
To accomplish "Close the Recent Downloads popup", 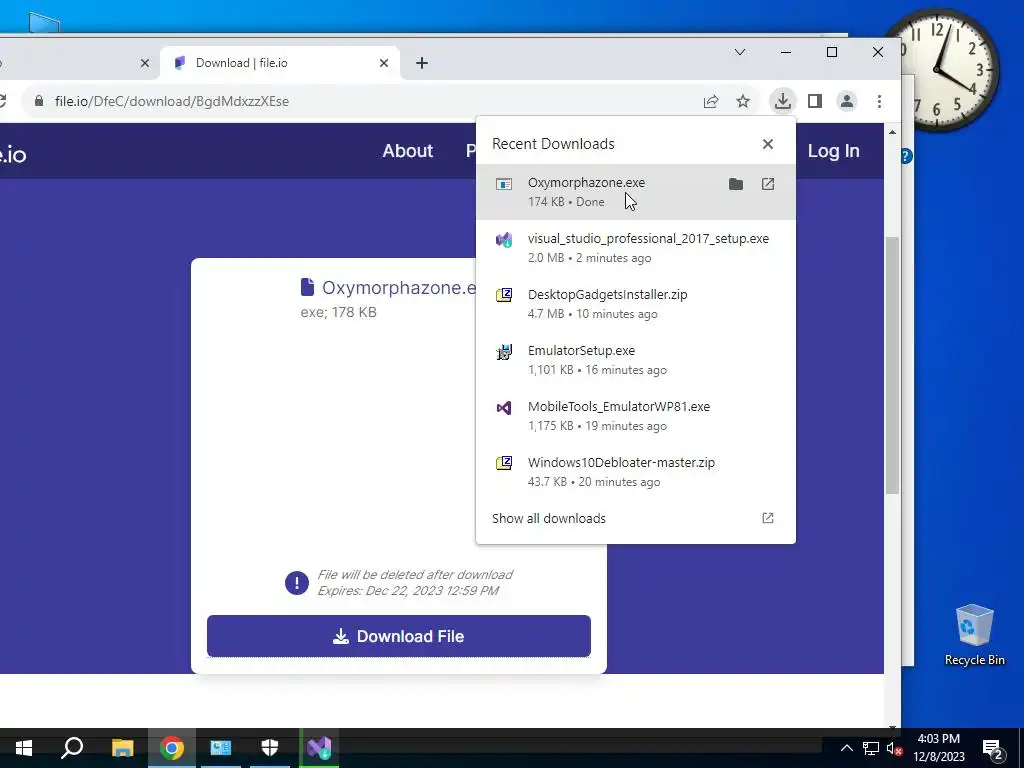I will tap(768, 144).
